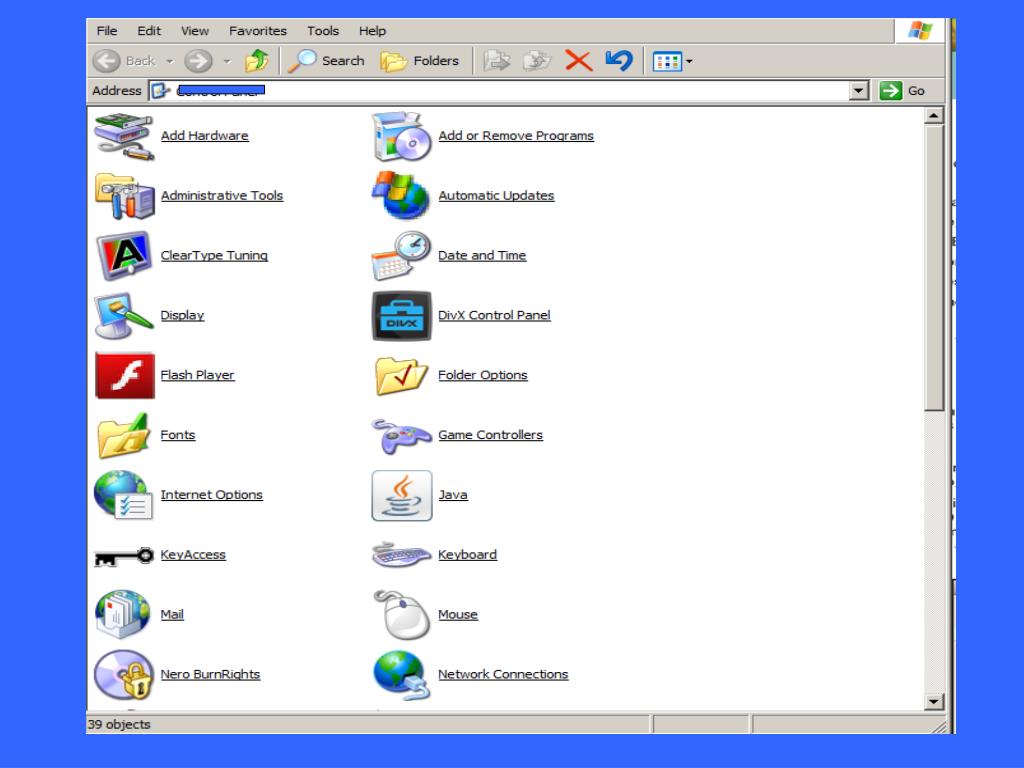Go up one folder level
The height and width of the screenshot is (768, 1024).
coord(257,61)
